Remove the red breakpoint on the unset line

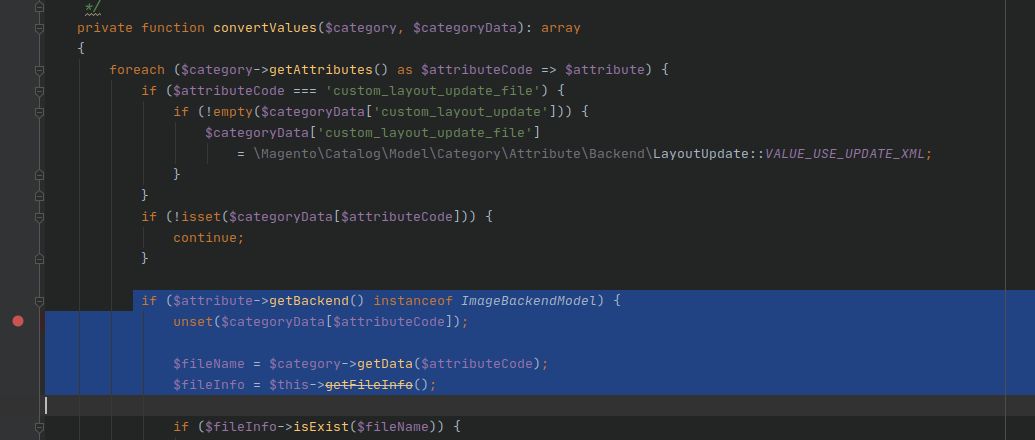(18, 321)
